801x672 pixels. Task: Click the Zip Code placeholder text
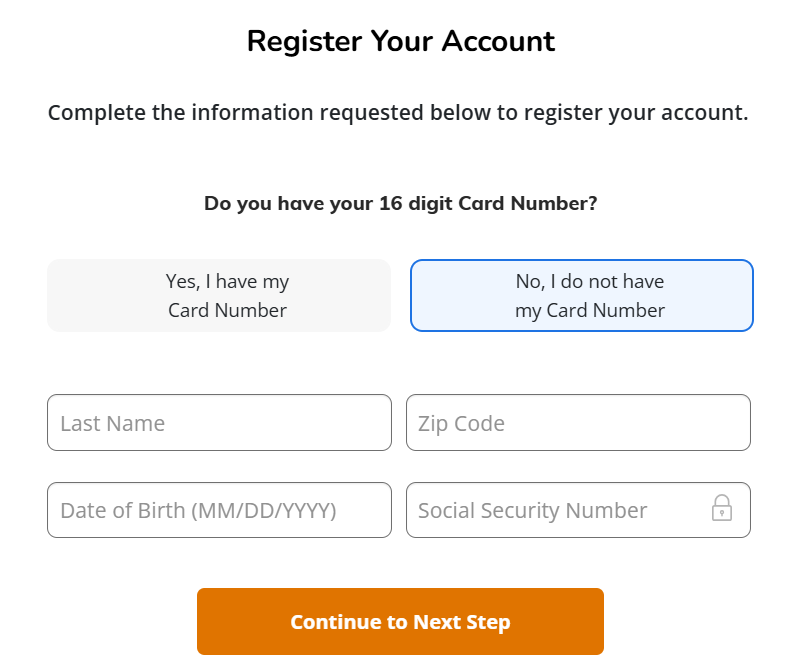[462, 423]
